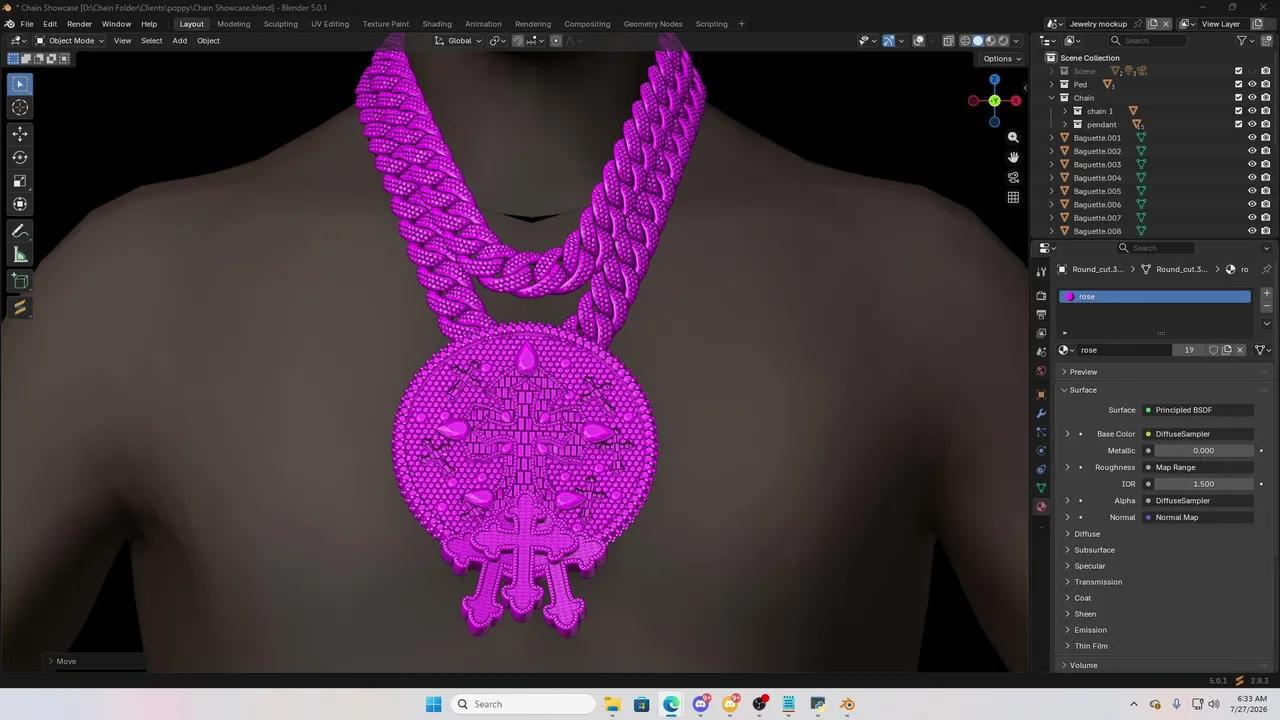Click the pan hand viewport gizmo
This screenshot has height=720, width=1280.
(x=1013, y=157)
